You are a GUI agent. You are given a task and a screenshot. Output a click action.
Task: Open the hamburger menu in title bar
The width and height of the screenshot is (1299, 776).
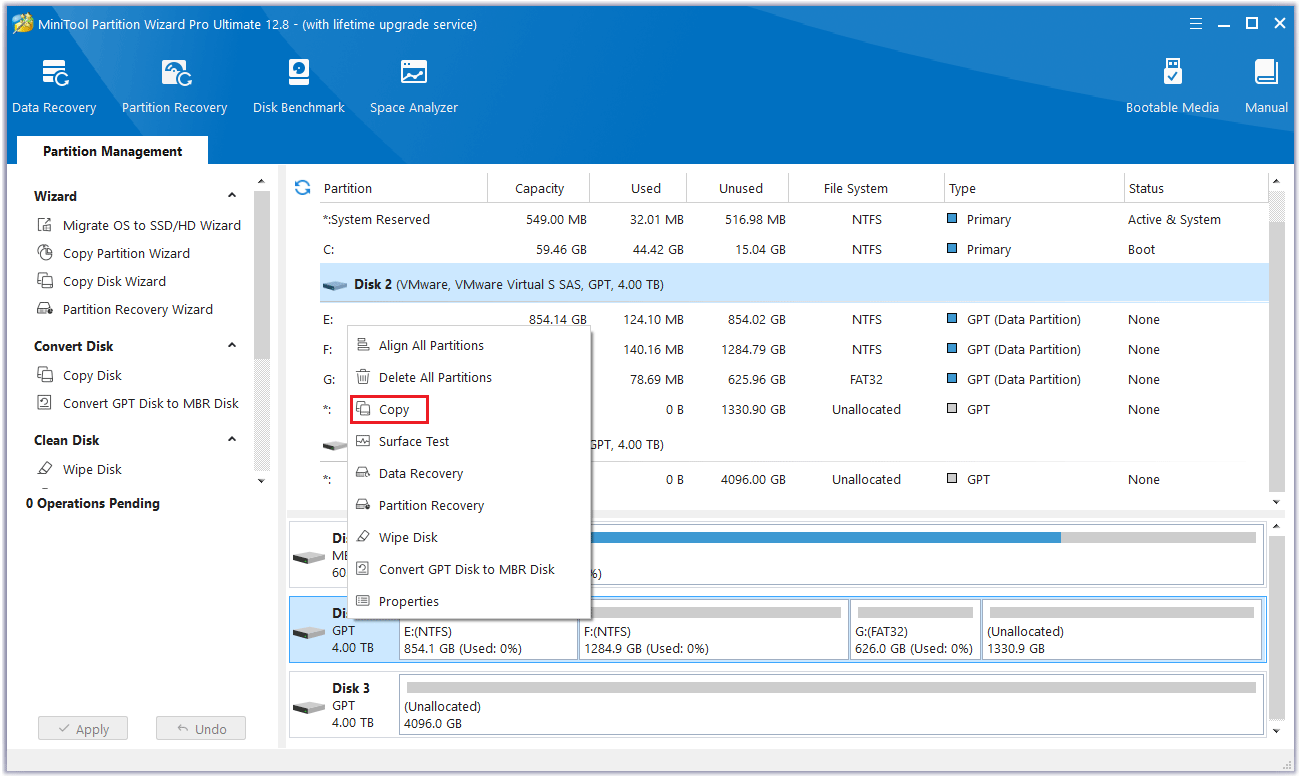click(1196, 23)
